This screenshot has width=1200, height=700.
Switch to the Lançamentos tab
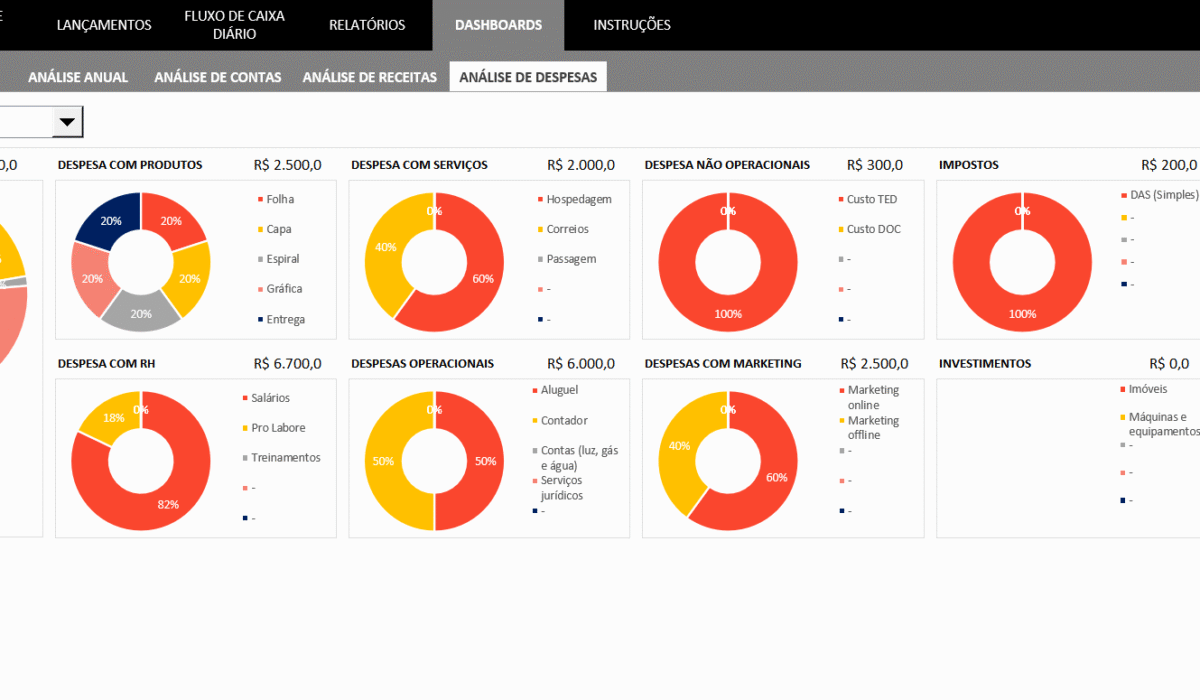(x=104, y=25)
